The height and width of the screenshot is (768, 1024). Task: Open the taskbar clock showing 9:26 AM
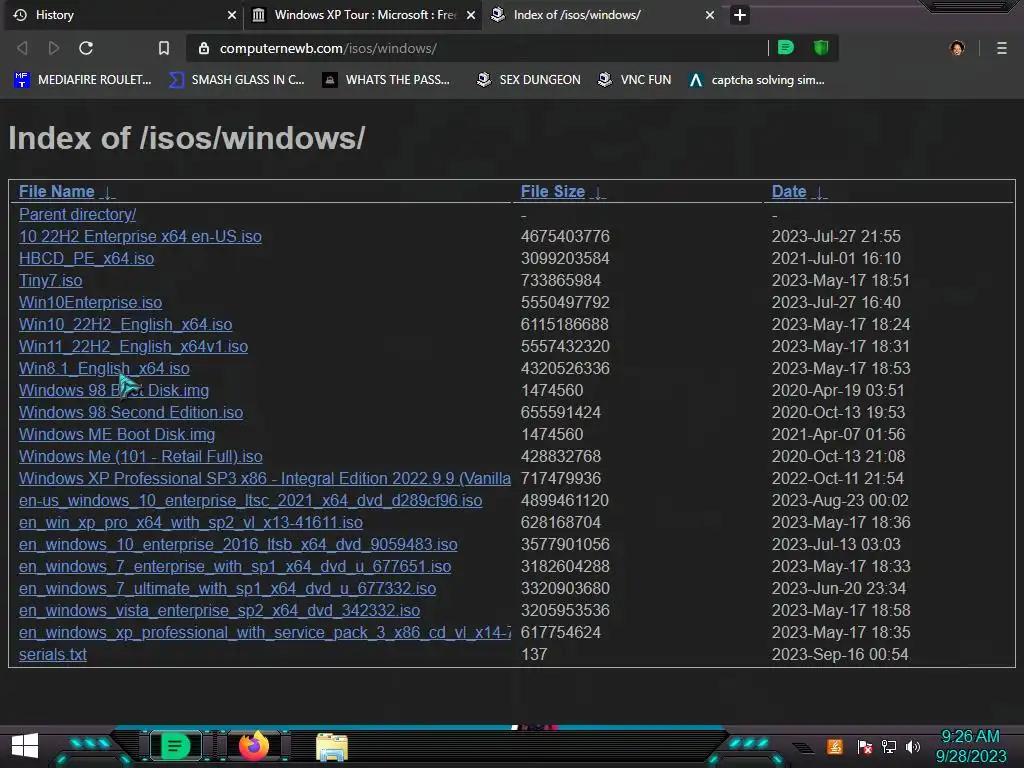[x=970, y=746]
